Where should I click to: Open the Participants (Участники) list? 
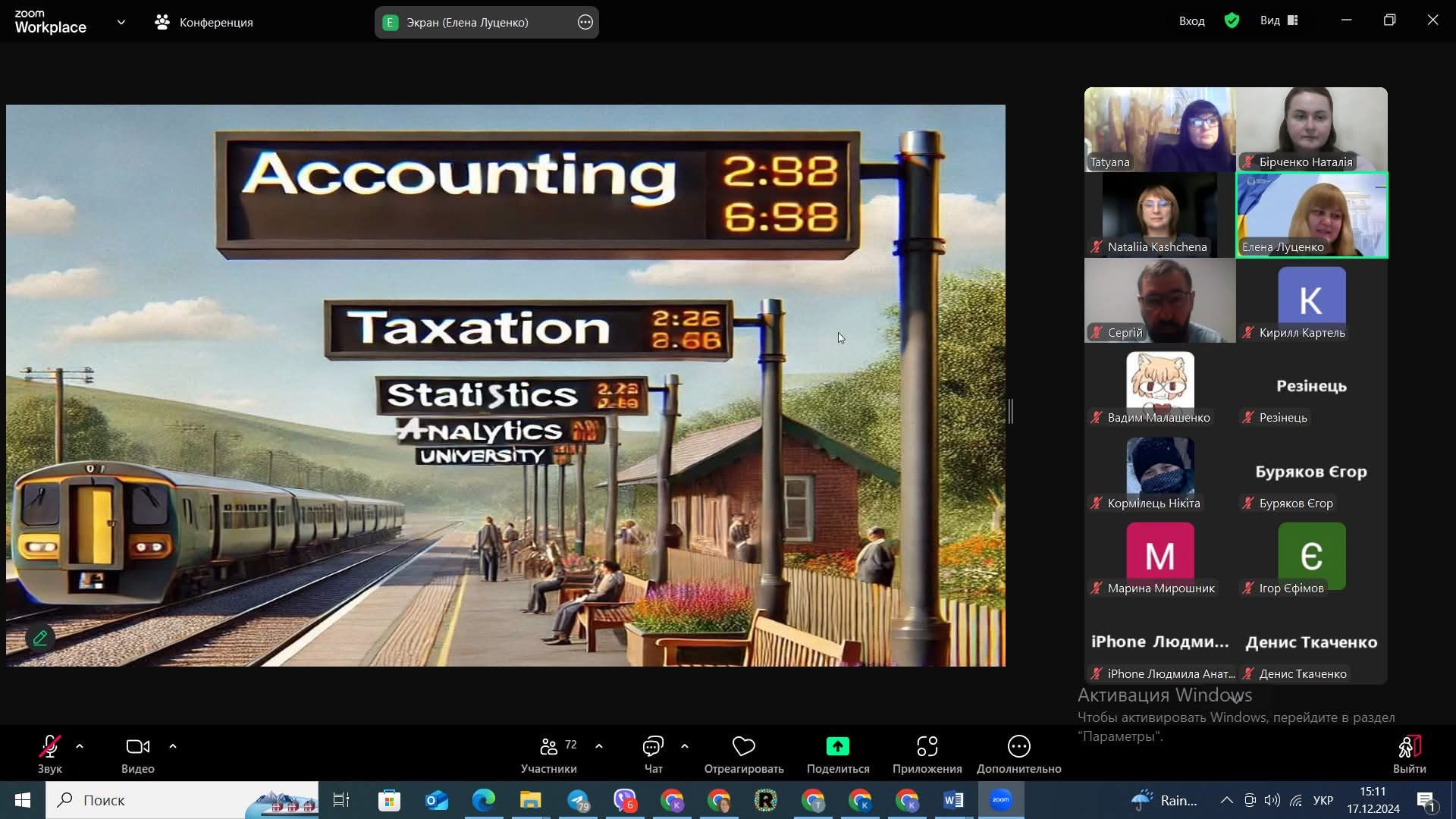click(x=549, y=747)
